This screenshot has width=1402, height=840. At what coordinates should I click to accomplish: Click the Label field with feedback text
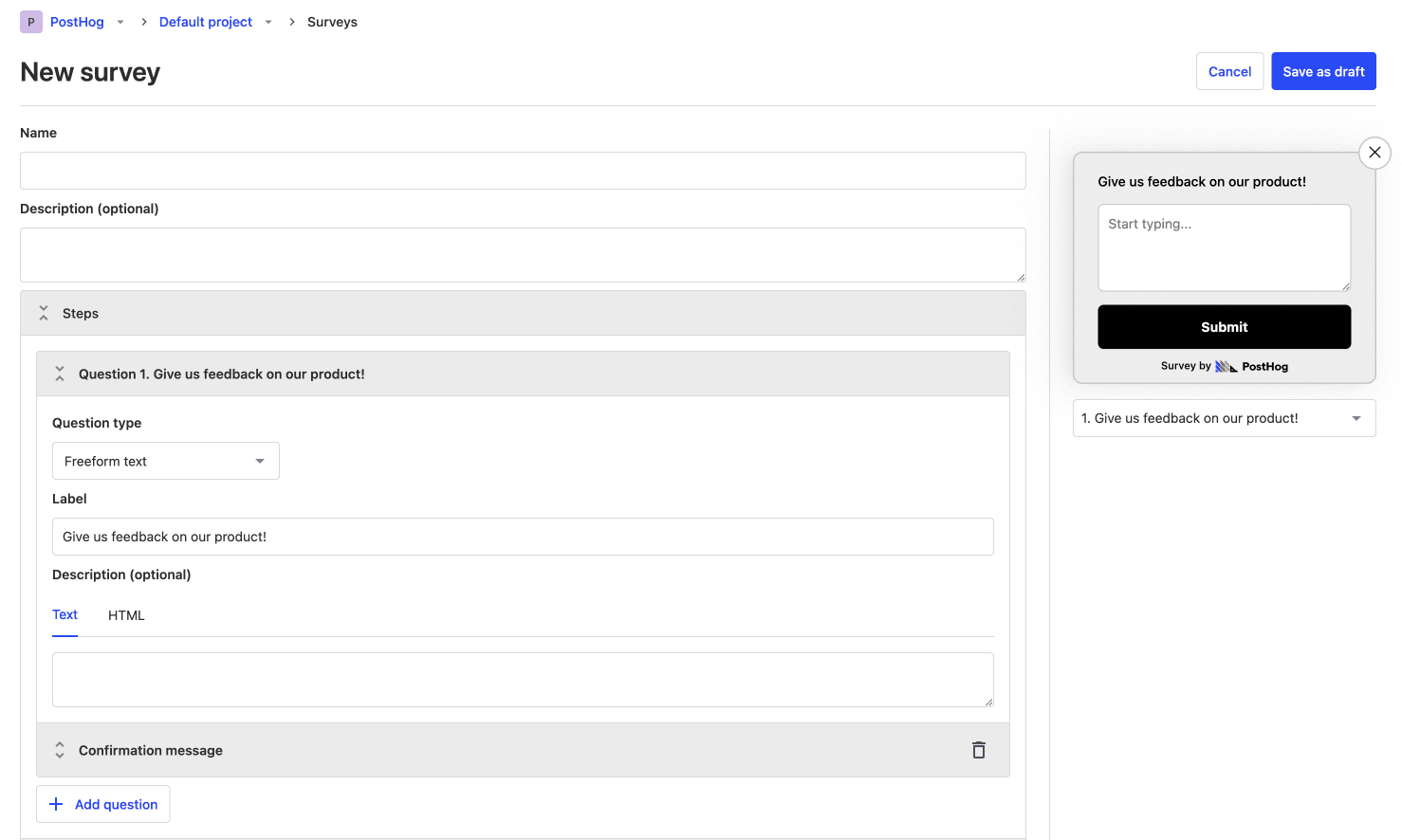pyautogui.click(x=523, y=537)
